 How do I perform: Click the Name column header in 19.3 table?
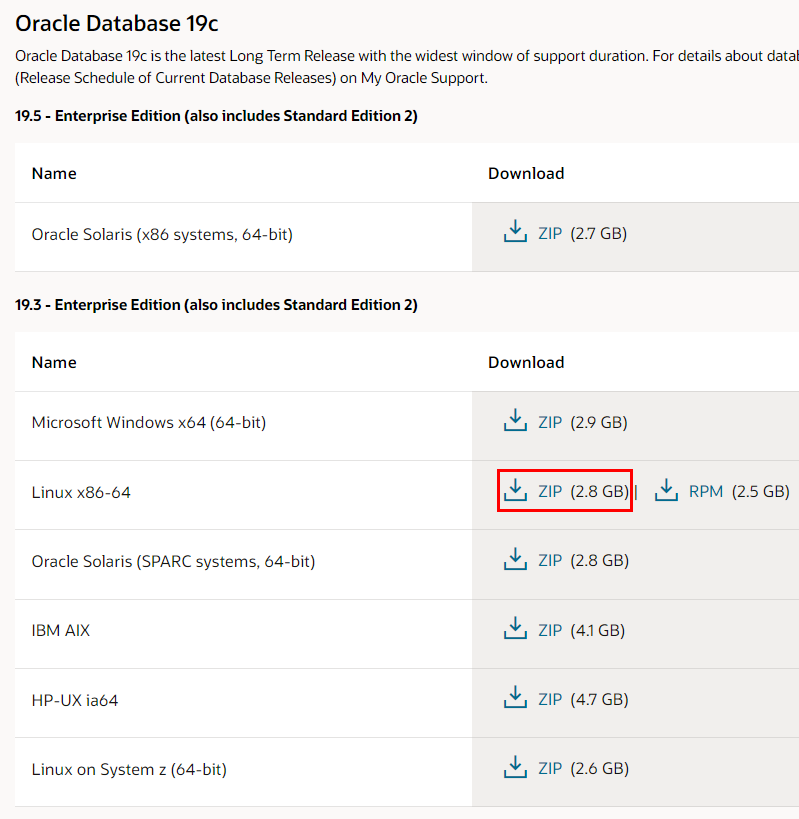coord(54,362)
